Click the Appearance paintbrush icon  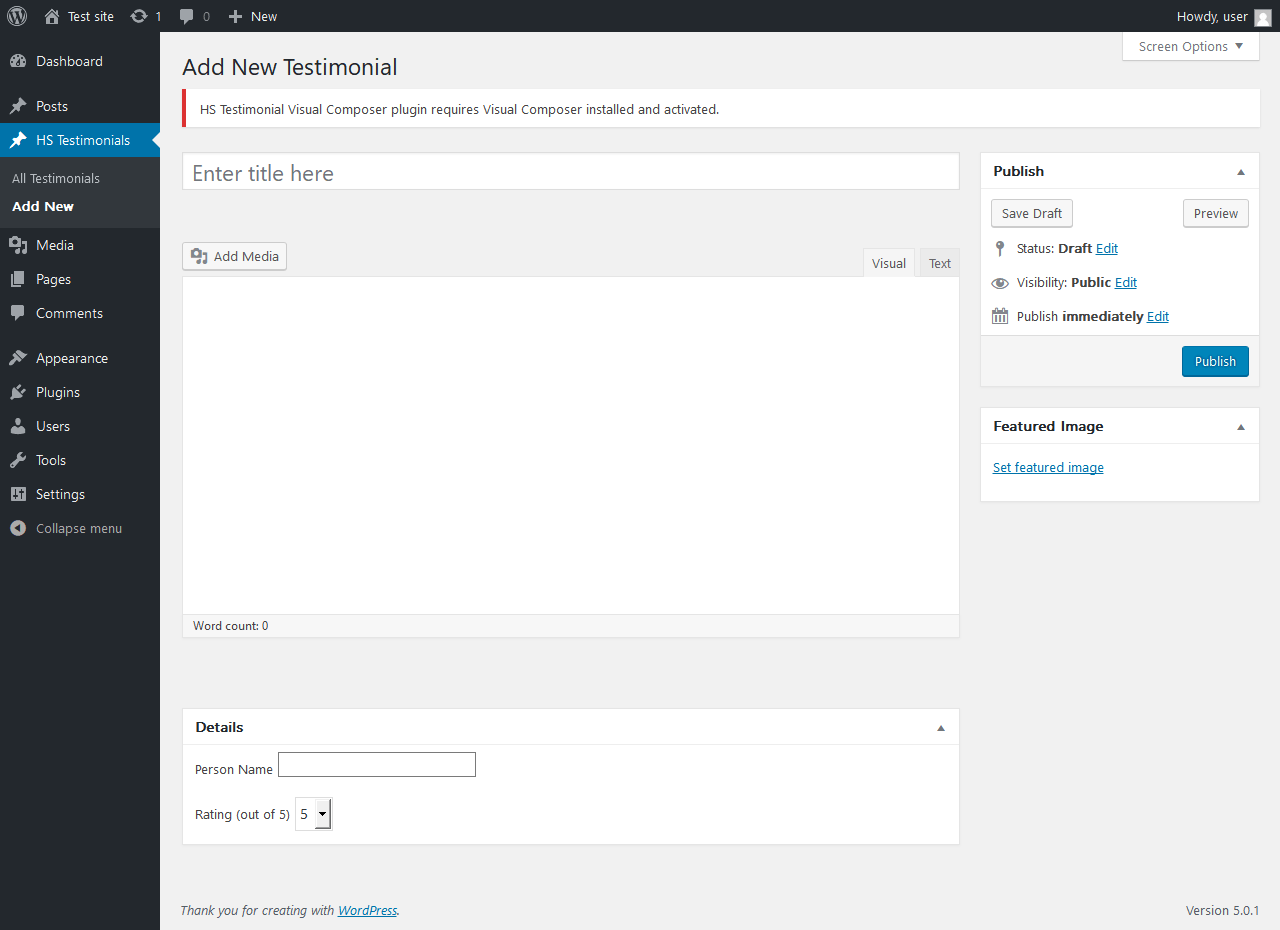point(18,358)
